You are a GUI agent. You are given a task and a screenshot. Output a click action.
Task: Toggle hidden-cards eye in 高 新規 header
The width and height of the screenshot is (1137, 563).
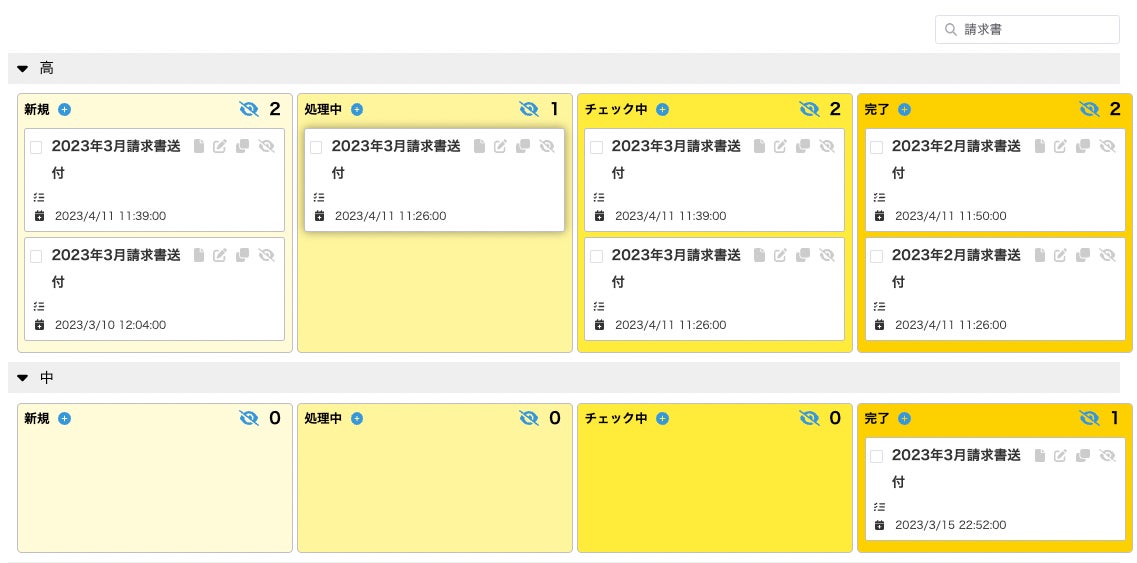[x=249, y=110]
